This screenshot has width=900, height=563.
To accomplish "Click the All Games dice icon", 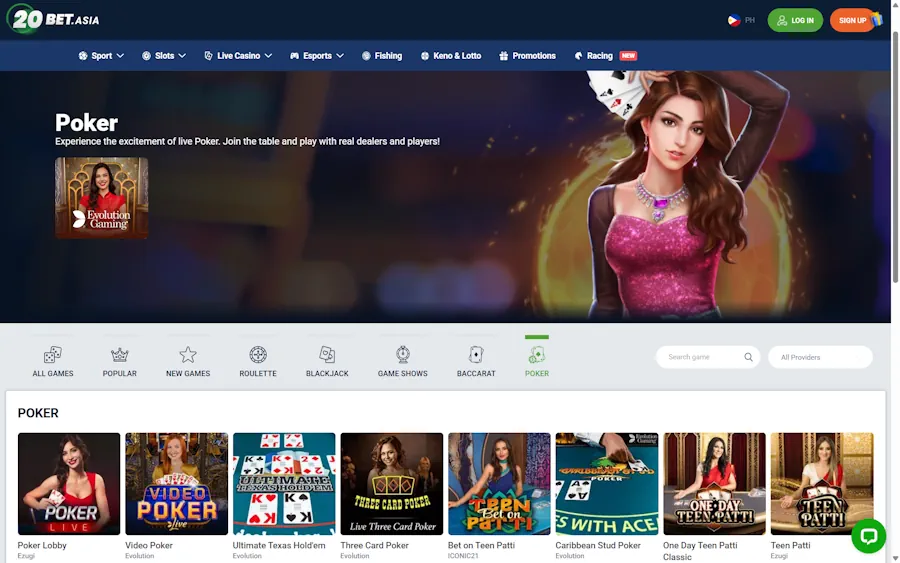I will (x=53, y=355).
